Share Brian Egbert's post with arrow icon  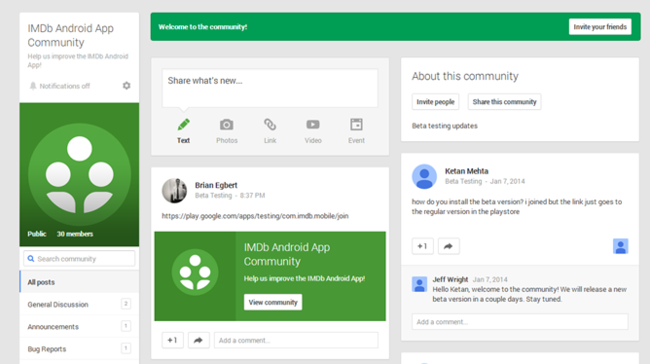coord(199,340)
